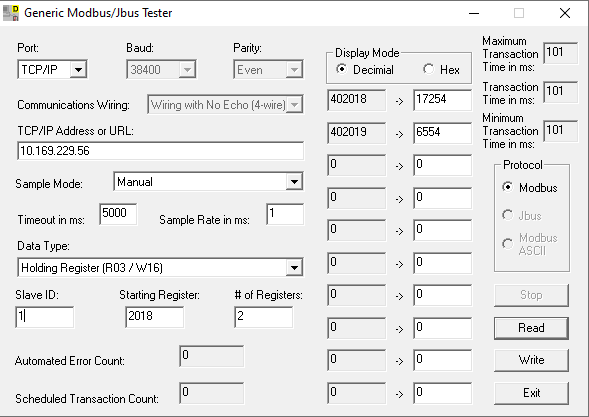Click the value field showing 6554

coord(443,132)
